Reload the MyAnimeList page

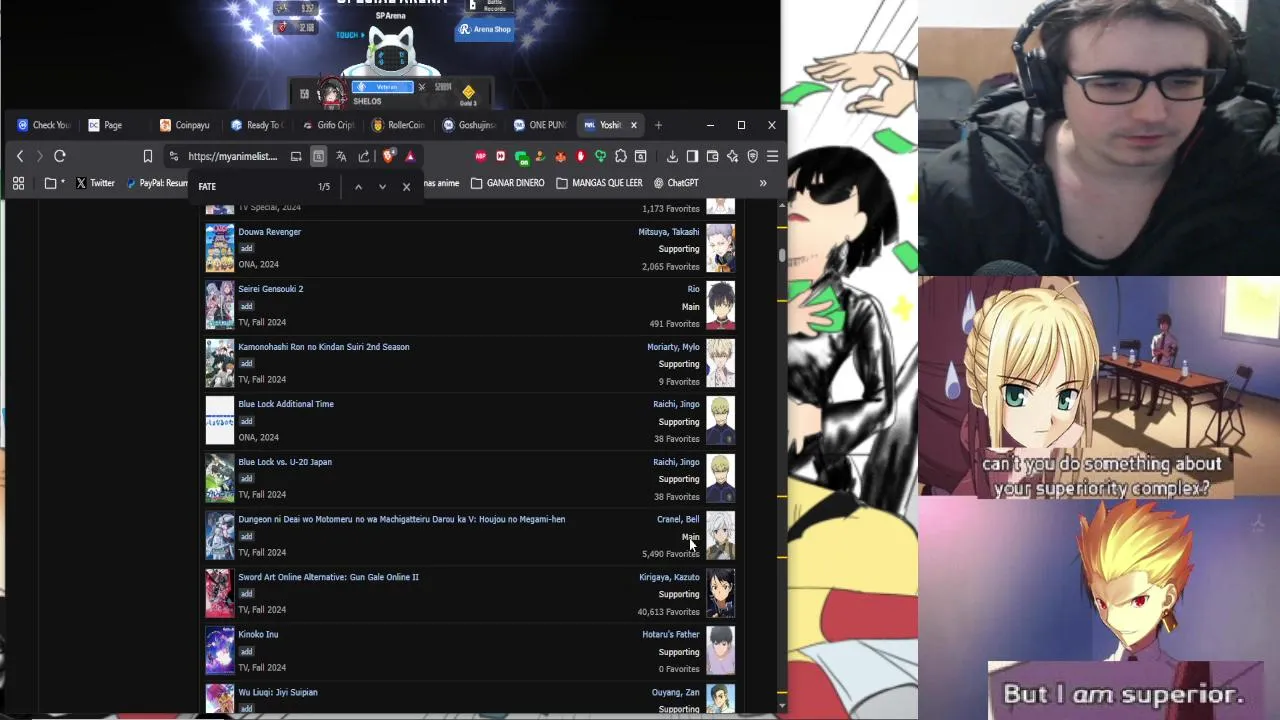point(60,156)
